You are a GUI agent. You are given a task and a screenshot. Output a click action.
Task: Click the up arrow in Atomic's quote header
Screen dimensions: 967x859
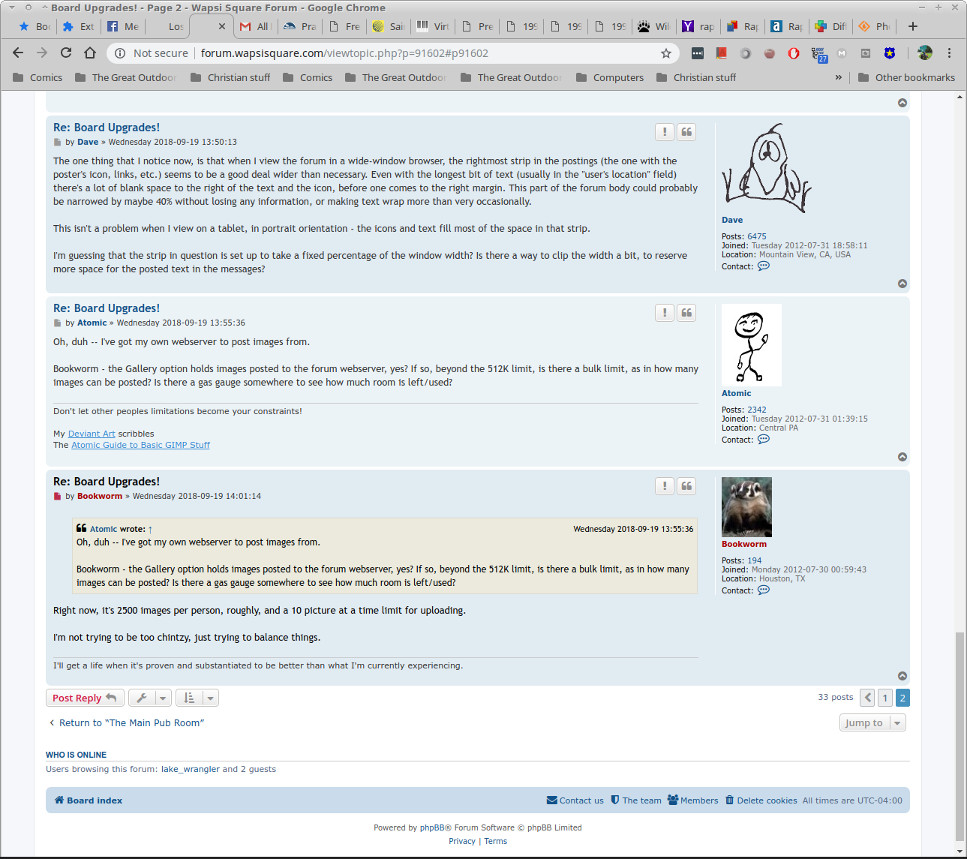[150, 529]
